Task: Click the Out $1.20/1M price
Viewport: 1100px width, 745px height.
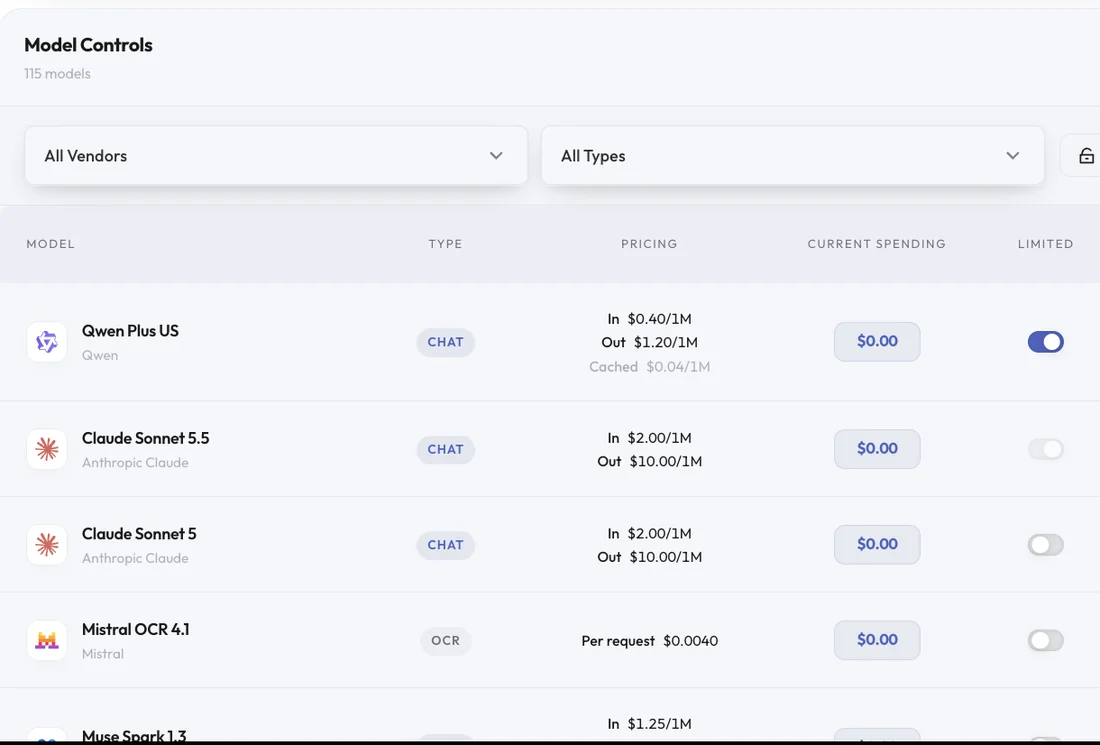Action: click(650, 342)
